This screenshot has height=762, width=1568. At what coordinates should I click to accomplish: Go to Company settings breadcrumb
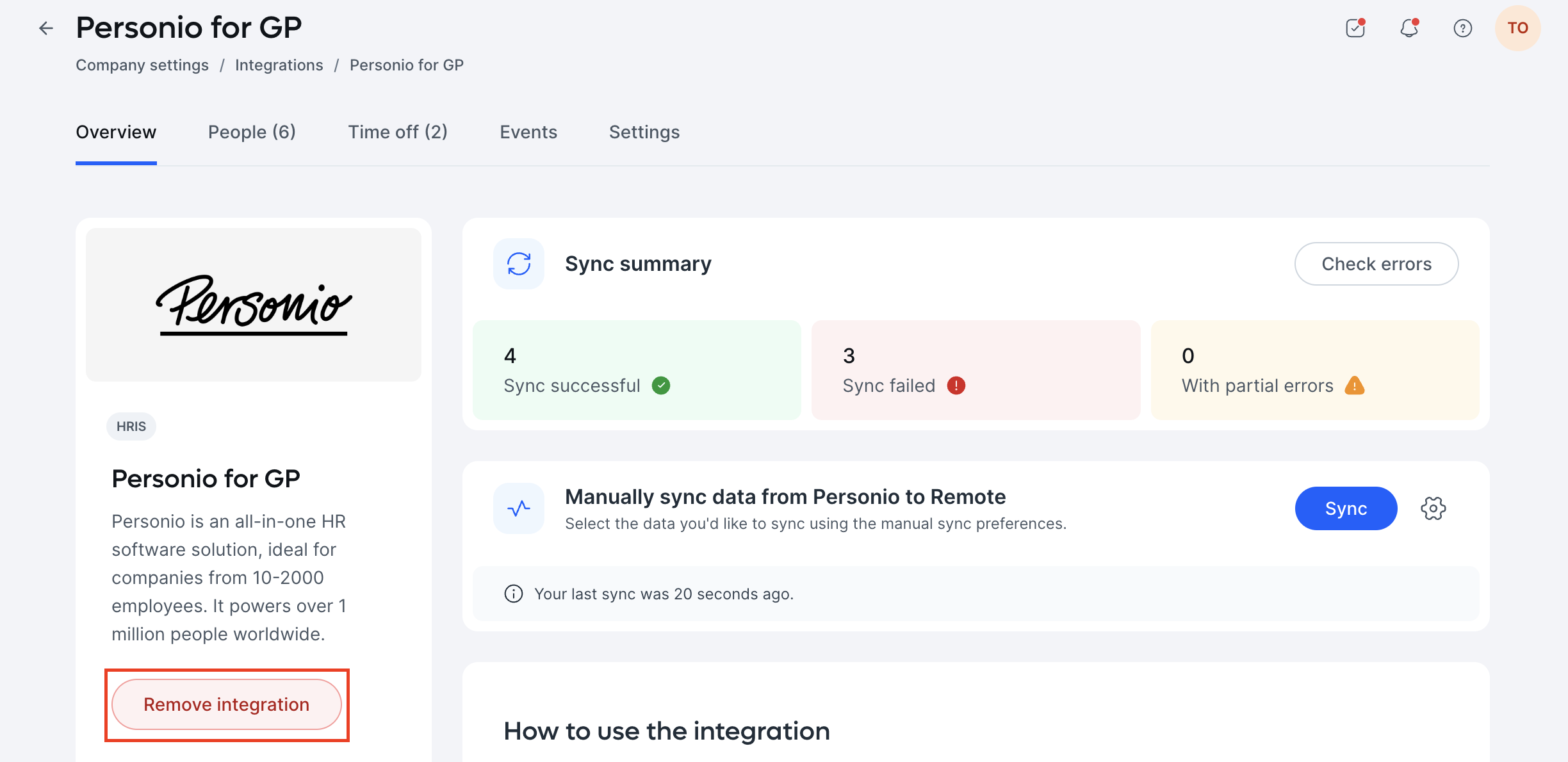(142, 65)
